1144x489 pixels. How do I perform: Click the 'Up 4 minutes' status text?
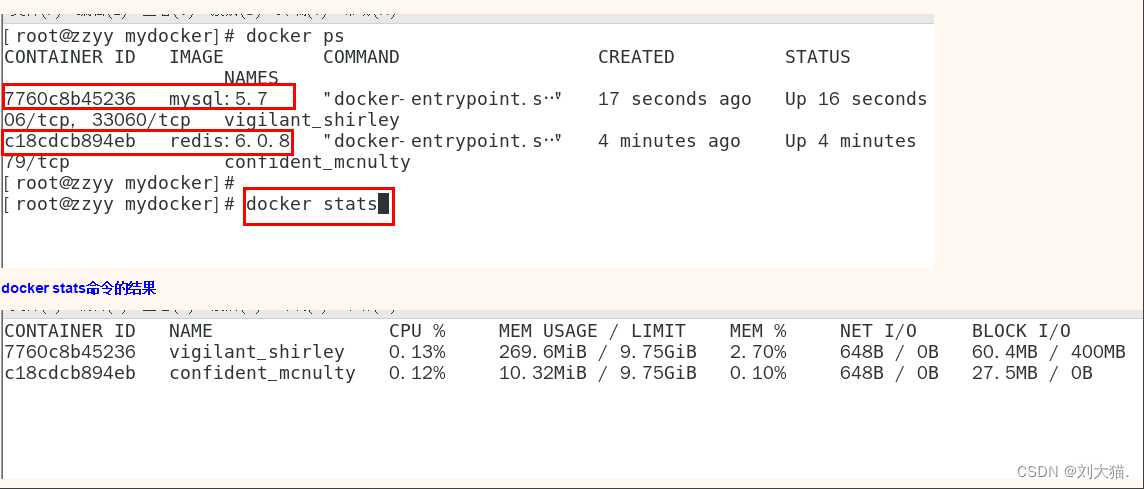[850, 141]
